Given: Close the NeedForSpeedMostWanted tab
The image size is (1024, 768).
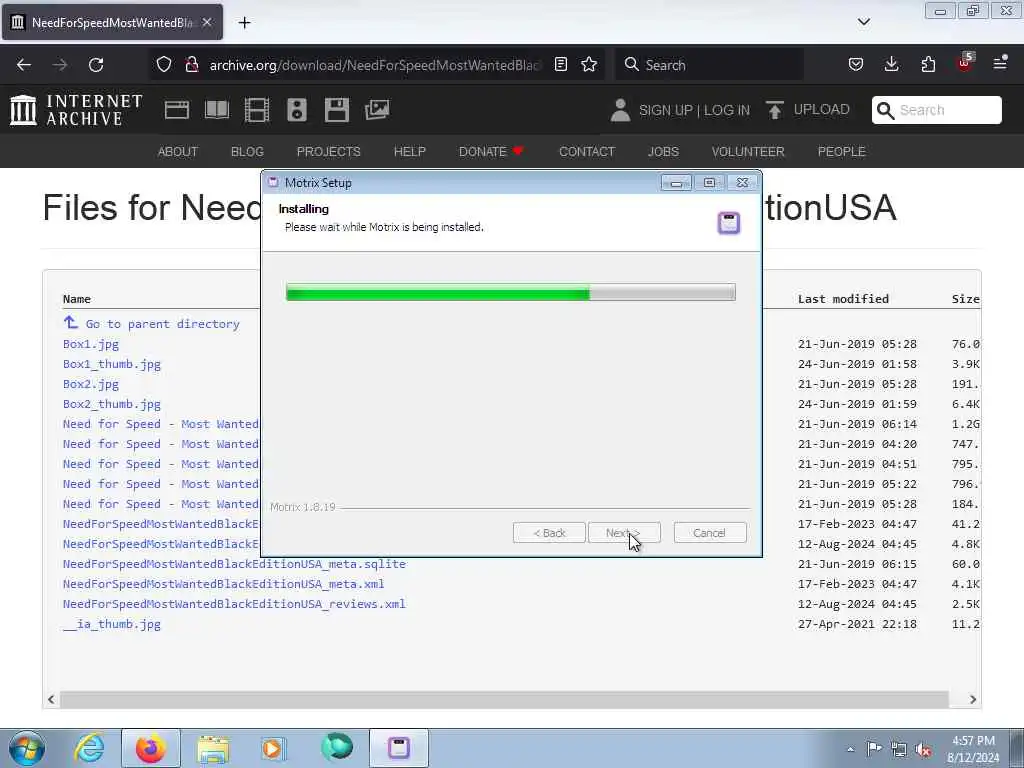Looking at the screenshot, I should (206, 22).
